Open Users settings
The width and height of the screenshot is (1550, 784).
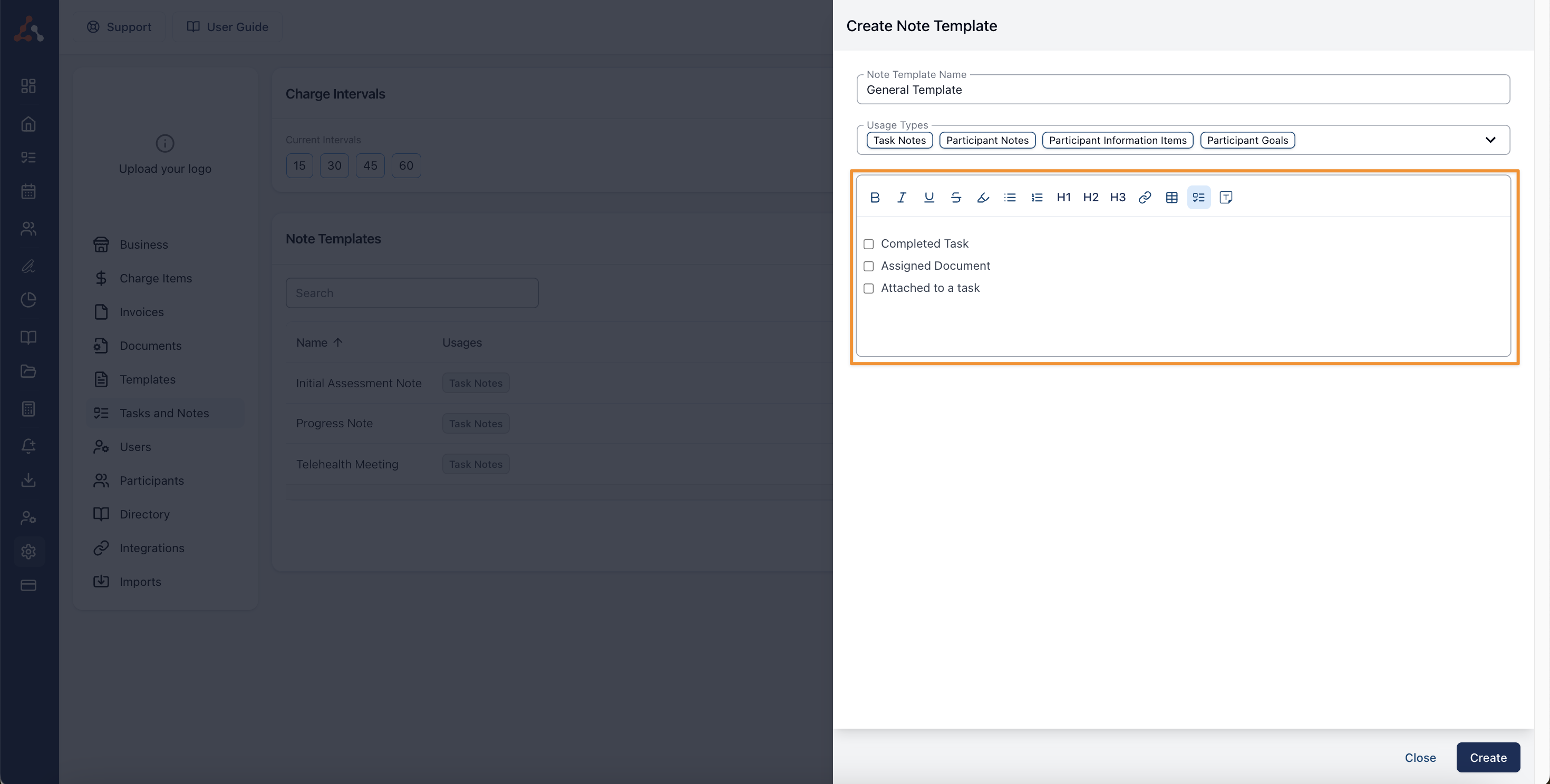[166, 447]
